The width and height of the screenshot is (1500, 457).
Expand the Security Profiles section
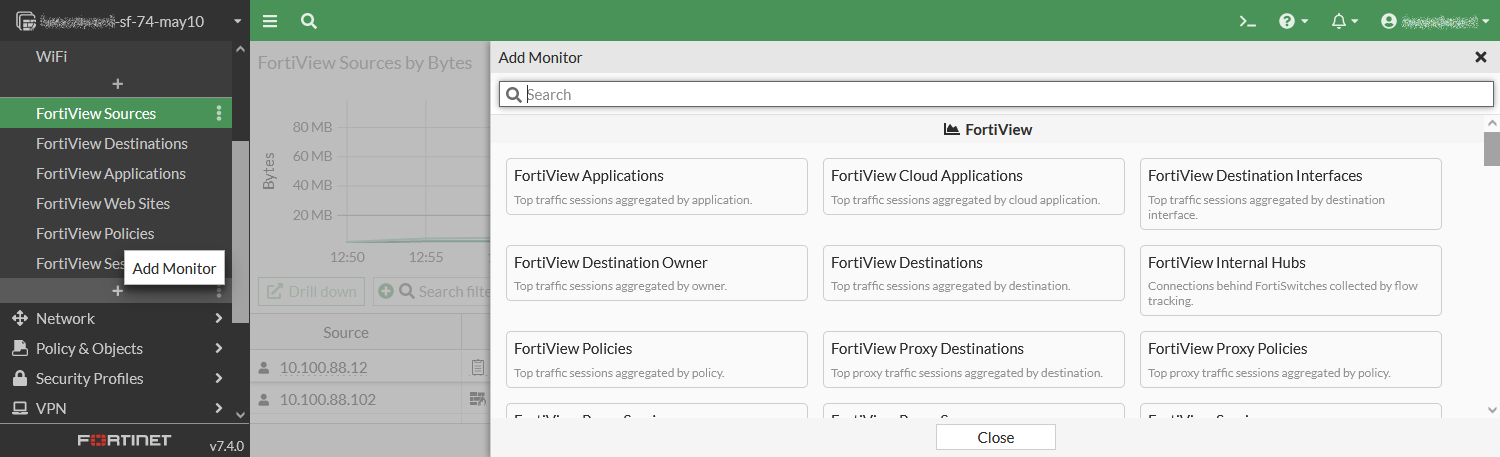[x=116, y=378]
